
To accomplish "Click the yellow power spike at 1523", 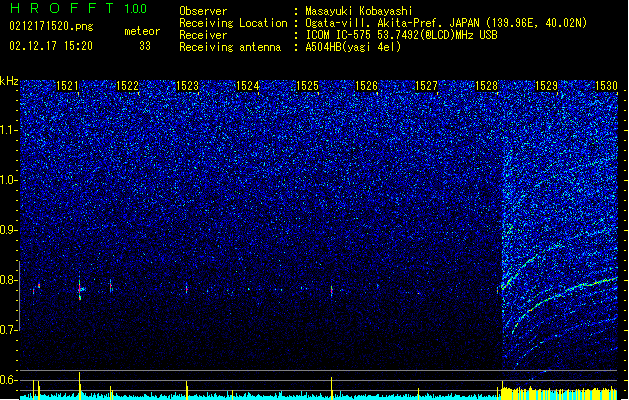I will (187, 390).
